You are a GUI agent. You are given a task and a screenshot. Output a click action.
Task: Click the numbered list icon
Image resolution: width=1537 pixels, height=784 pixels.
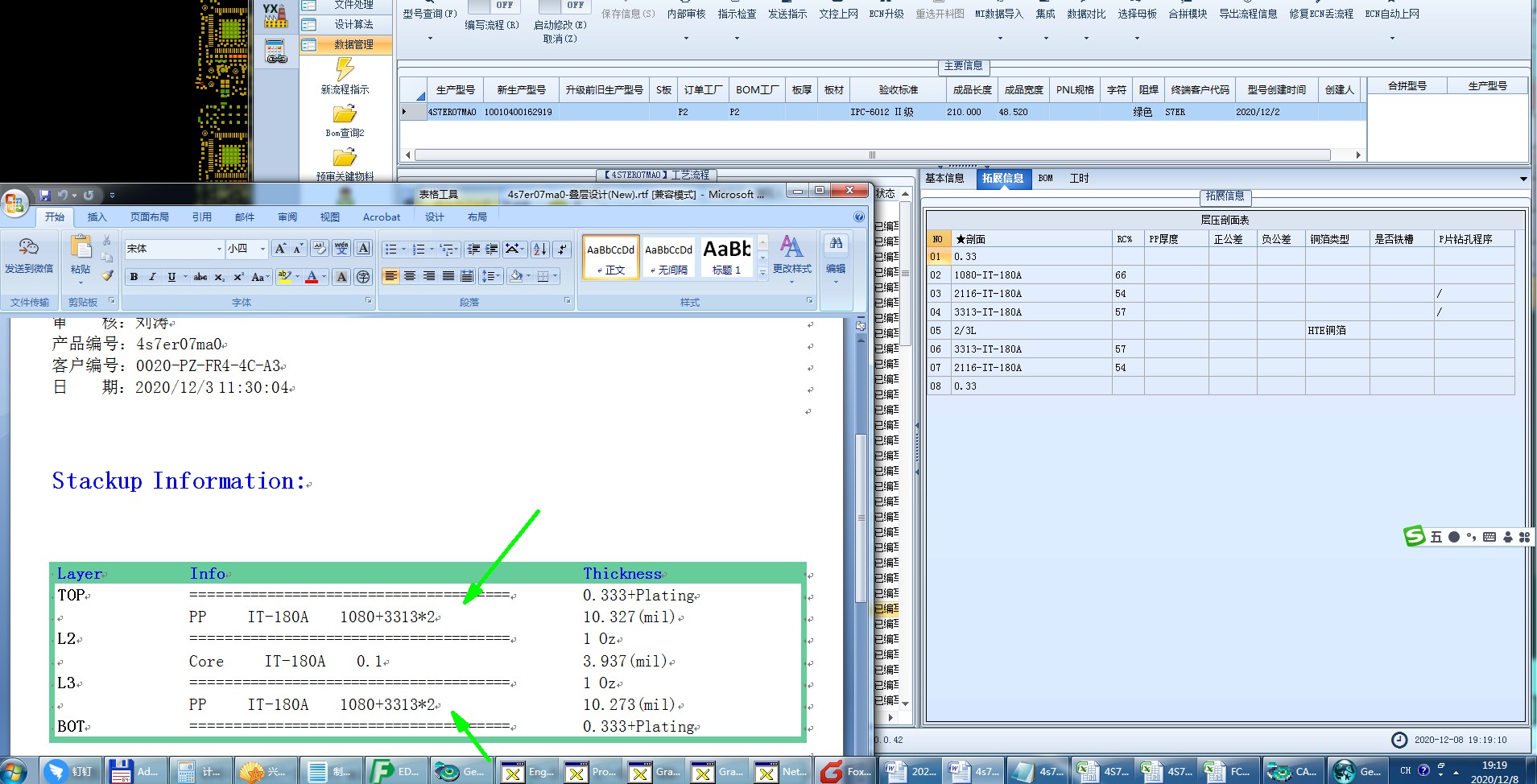click(419, 250)
